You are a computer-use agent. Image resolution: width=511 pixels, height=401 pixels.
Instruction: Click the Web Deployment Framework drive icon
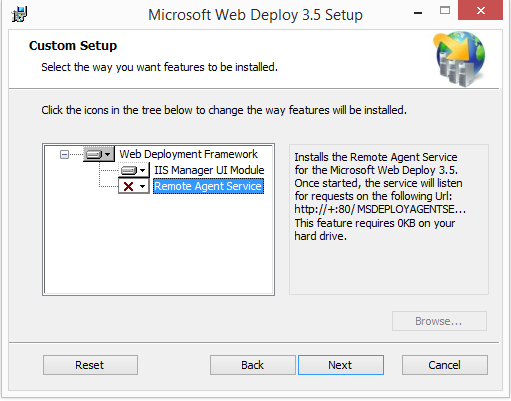point(94,154)
